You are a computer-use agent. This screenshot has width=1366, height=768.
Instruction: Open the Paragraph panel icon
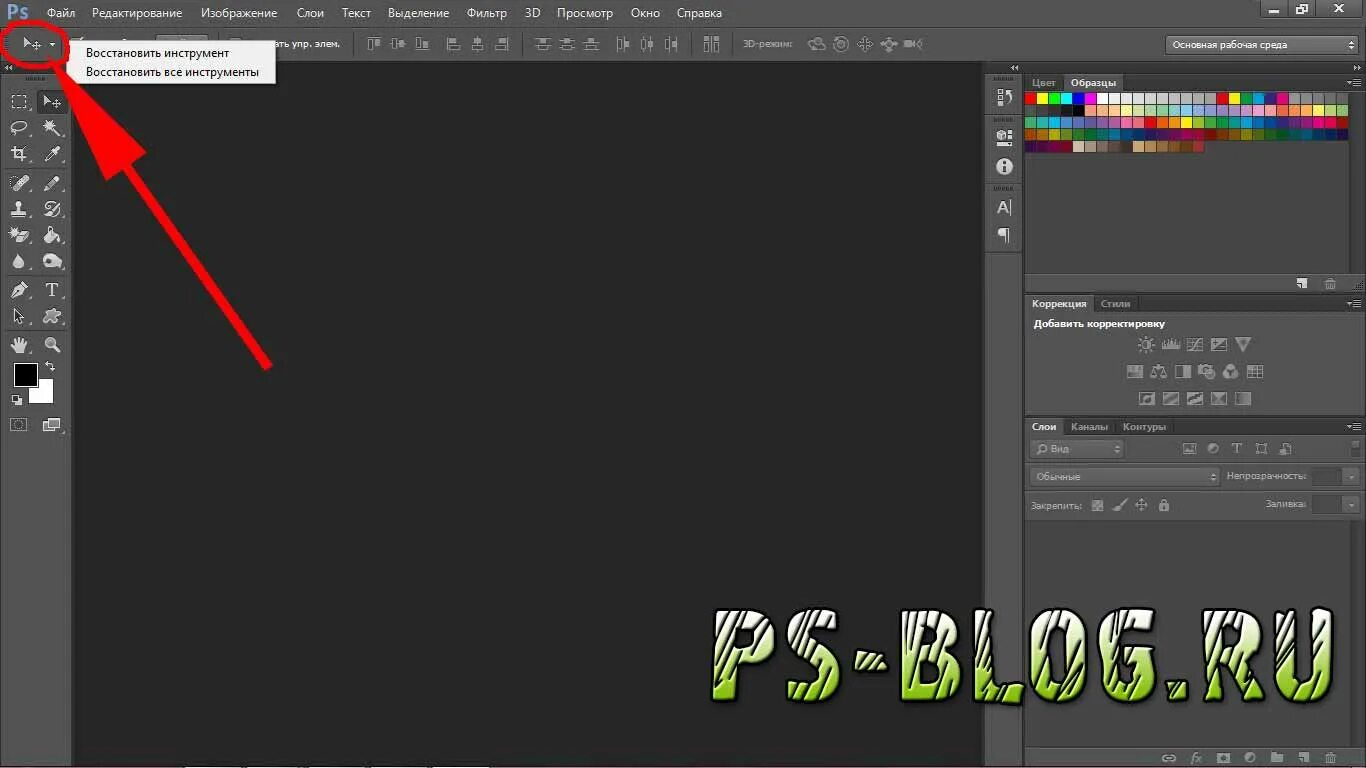1004,236
